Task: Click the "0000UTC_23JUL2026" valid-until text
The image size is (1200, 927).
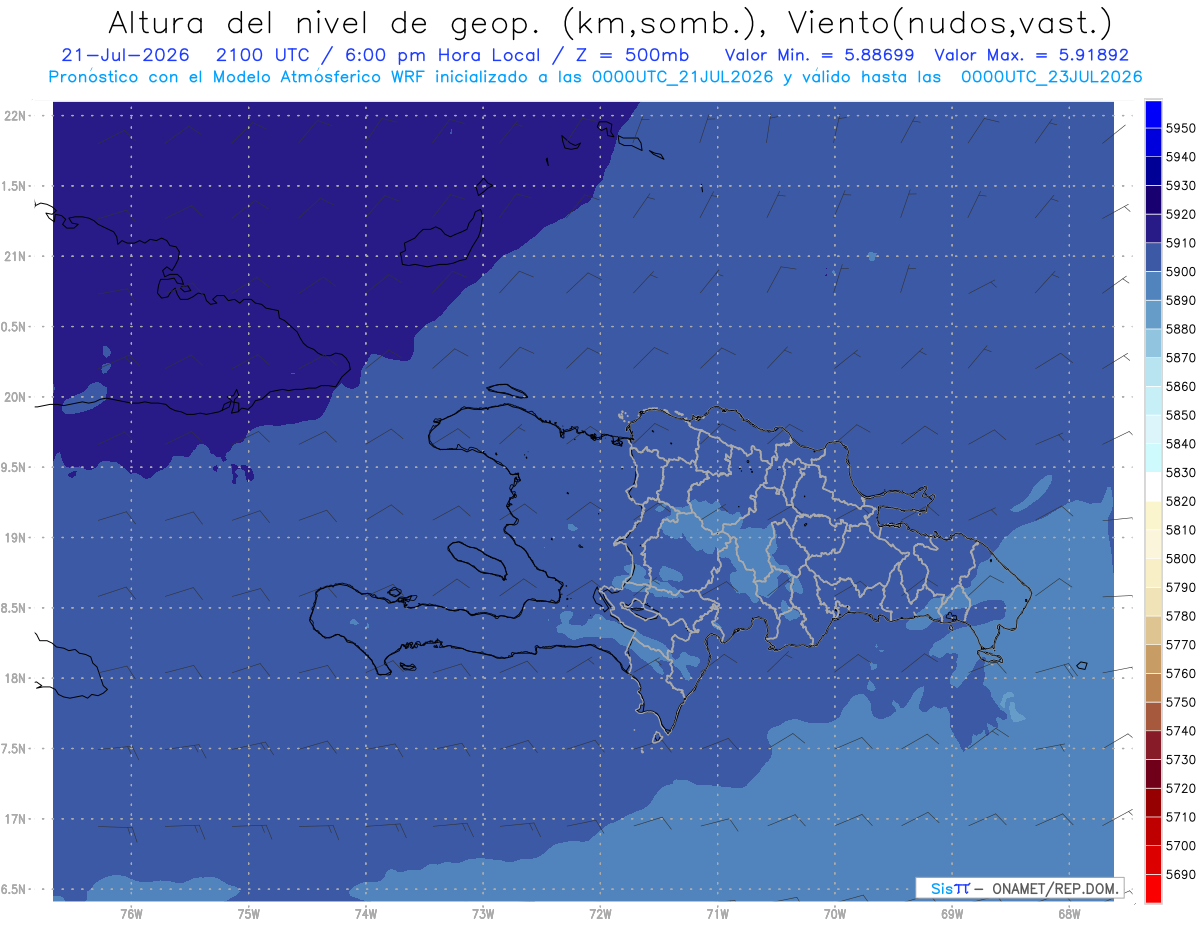Action: tap(1052, 77)
